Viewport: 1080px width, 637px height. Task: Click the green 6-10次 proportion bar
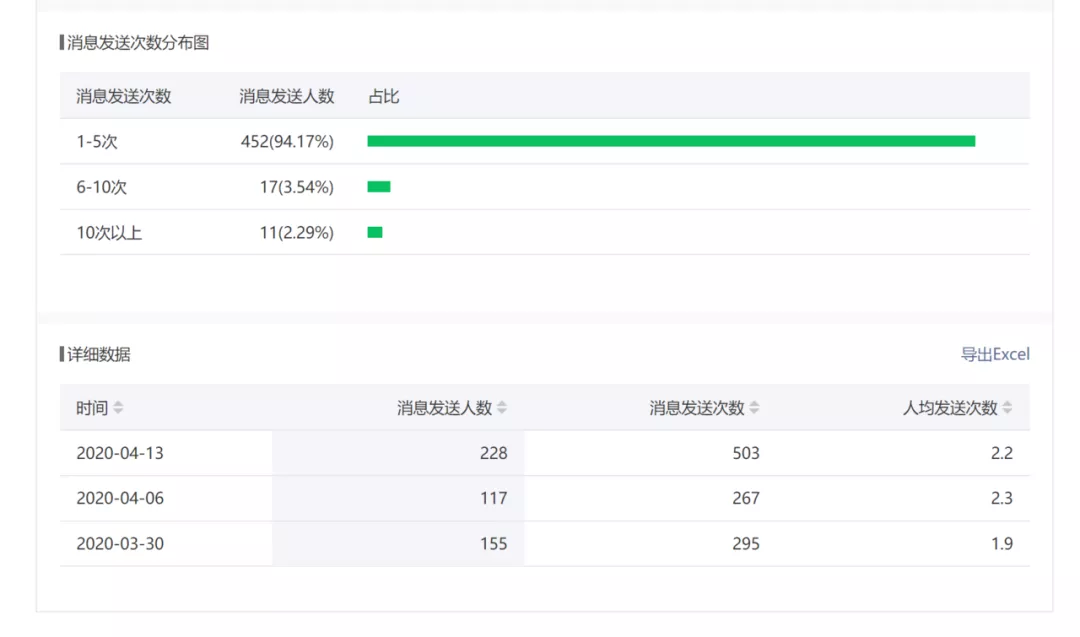point(379,187)
